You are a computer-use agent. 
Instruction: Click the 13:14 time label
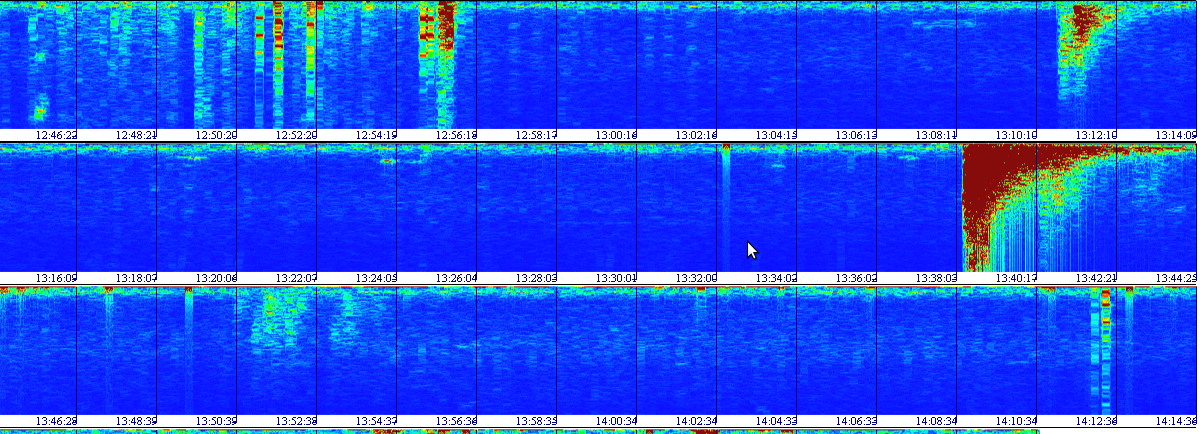(1176, 134)
